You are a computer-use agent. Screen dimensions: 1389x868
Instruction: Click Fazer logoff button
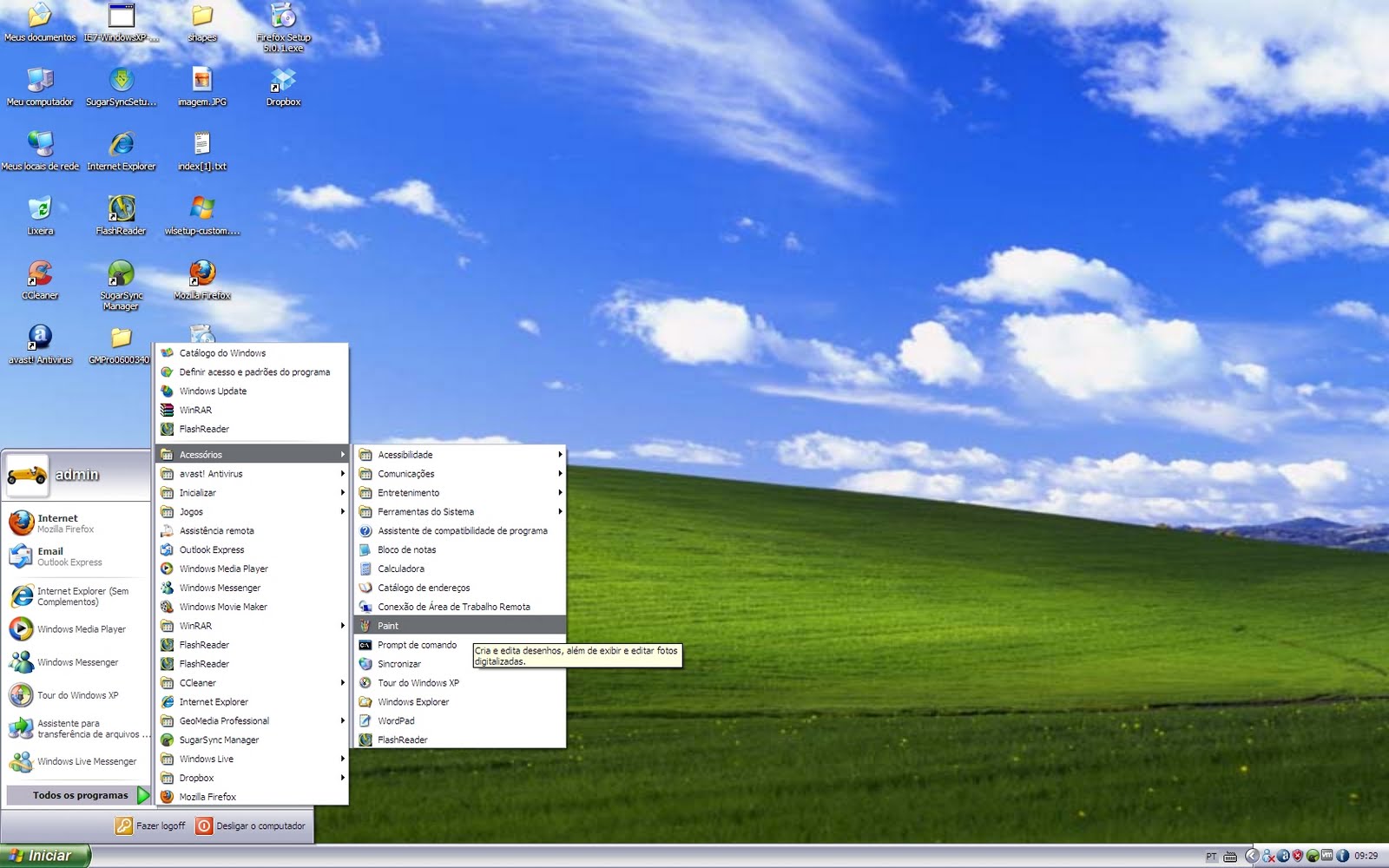(x=151, y=826)
